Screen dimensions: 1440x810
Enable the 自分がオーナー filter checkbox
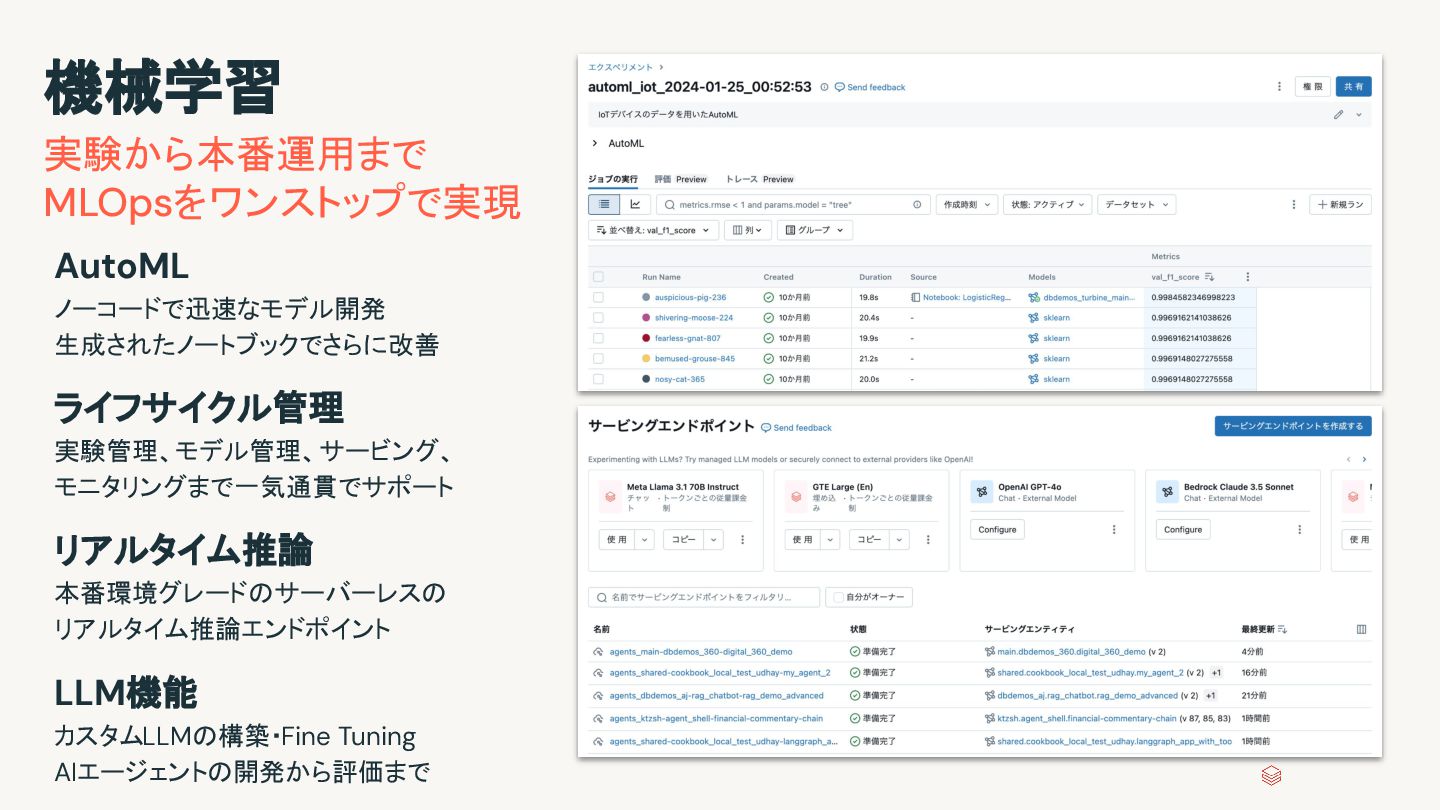tap(838, 597)
